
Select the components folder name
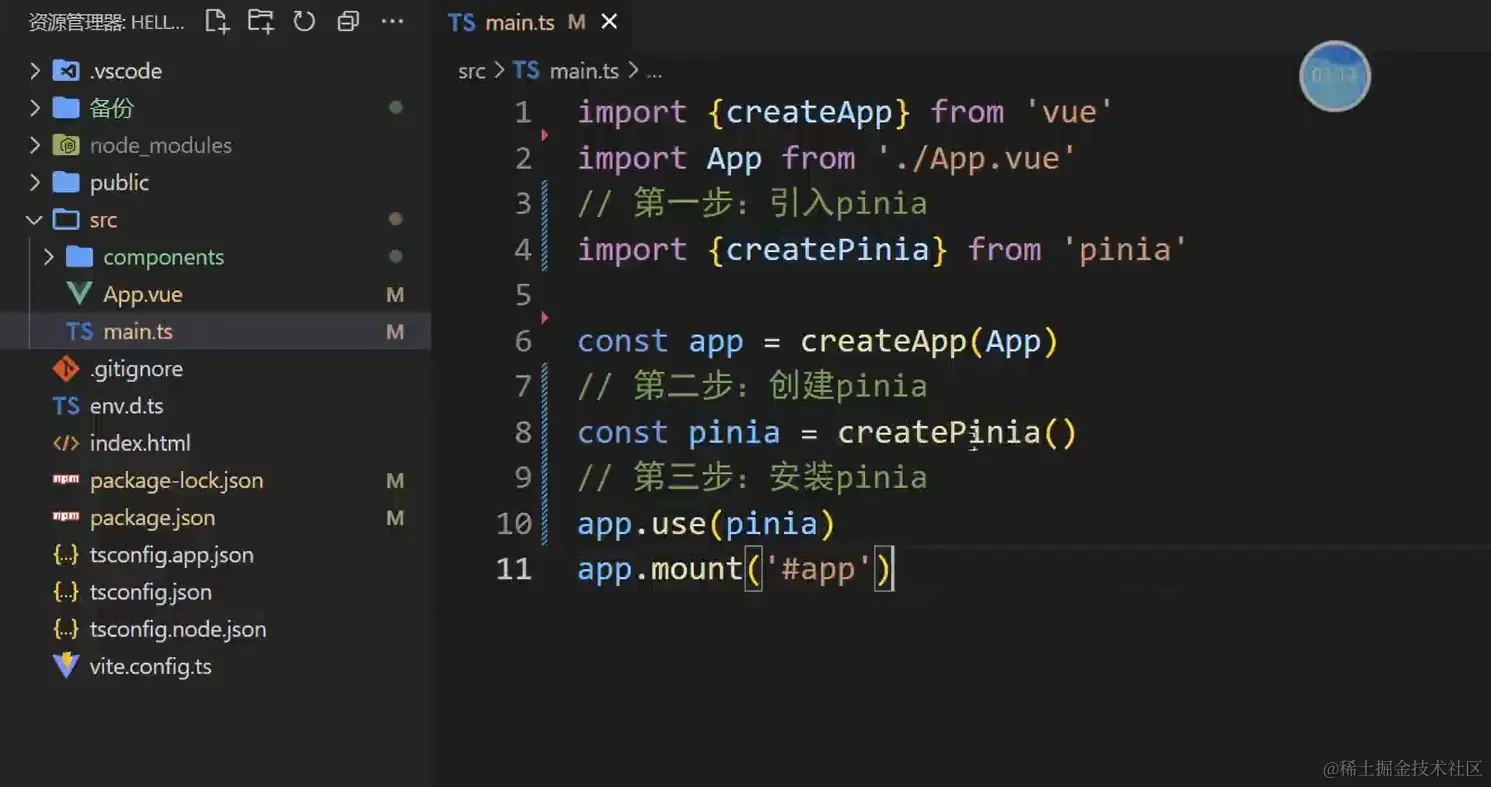(164, 257)
